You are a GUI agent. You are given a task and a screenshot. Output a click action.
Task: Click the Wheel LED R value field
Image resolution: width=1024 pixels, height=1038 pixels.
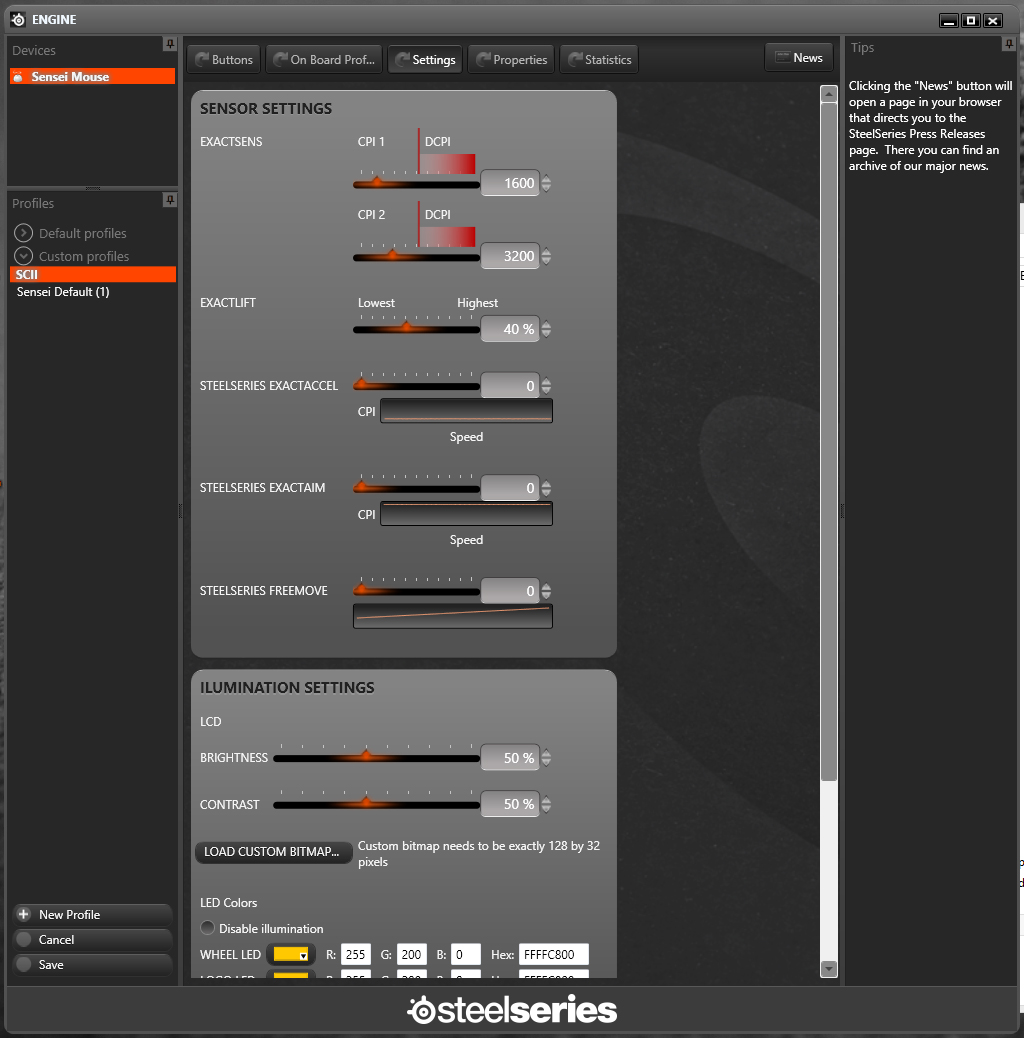(355, 955)
